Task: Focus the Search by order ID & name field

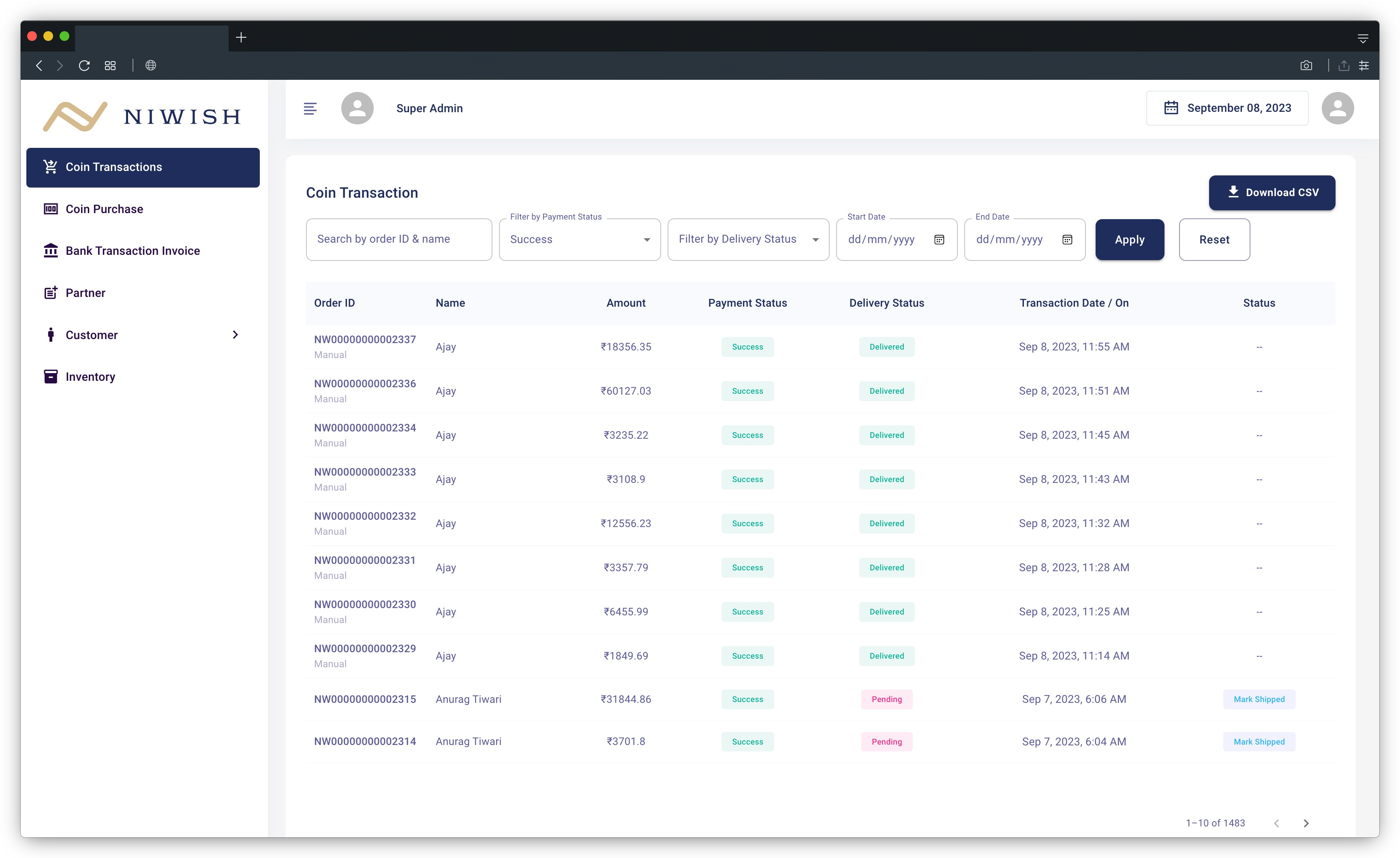Action: pyautogui.click(x=399, y=240)
